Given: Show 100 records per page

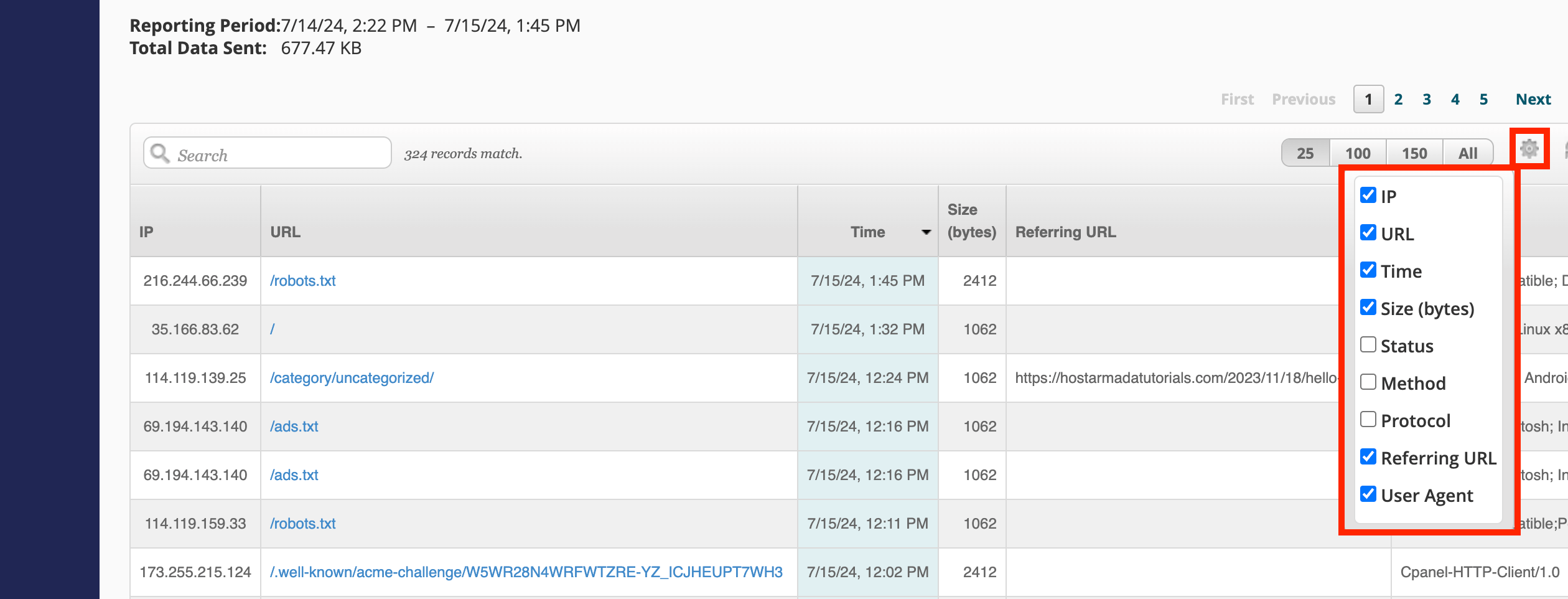Looking at the screenshot, I should (x=1358, y=153).
